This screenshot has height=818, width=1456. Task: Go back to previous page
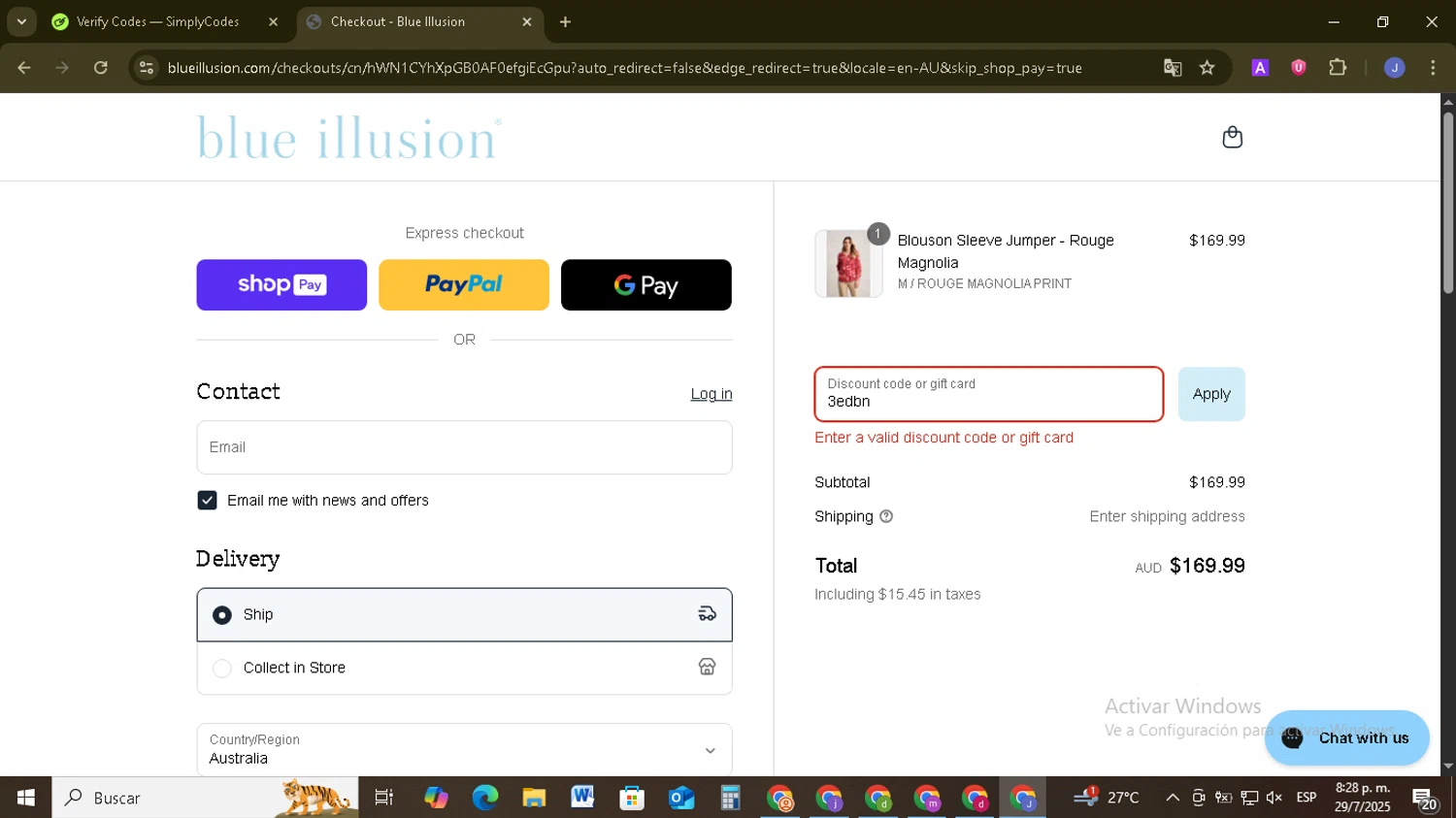pos(24,68)
